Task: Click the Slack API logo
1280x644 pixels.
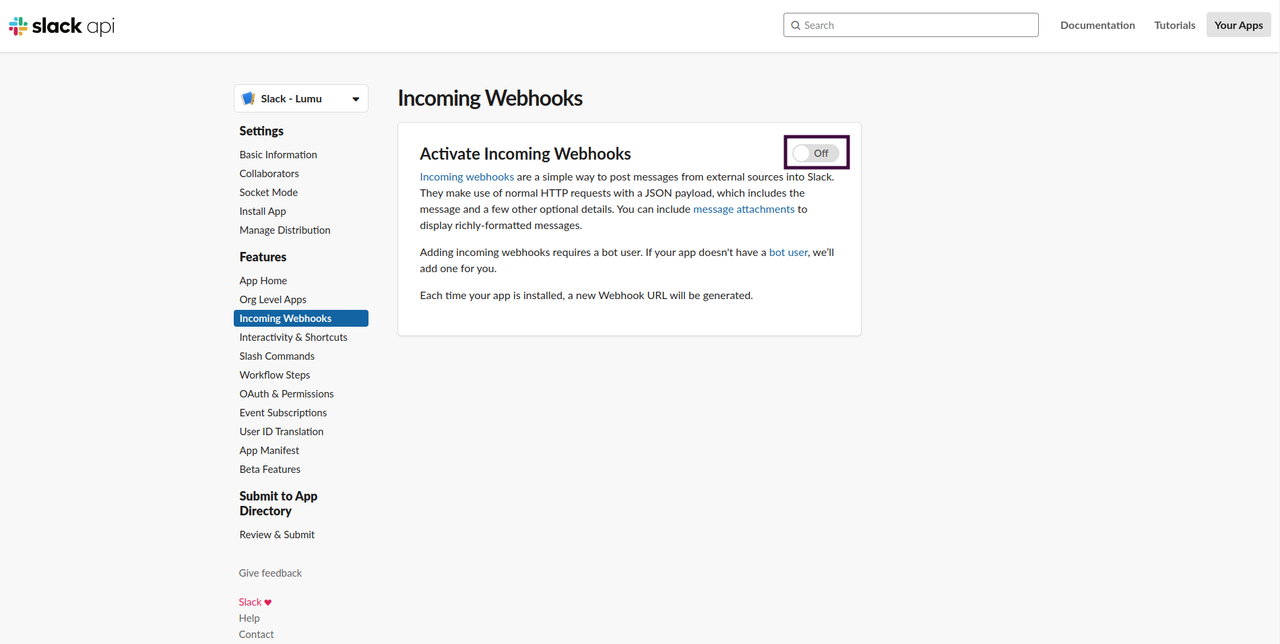Action: tap(62, 27)
